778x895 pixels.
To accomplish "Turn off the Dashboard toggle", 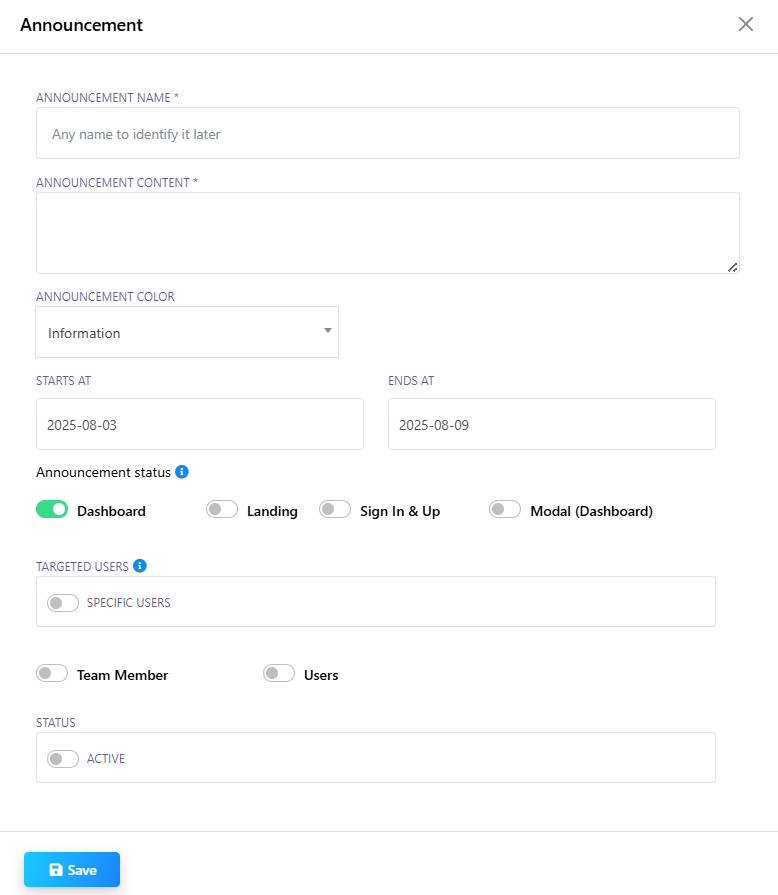I will [x=52, y=510].
